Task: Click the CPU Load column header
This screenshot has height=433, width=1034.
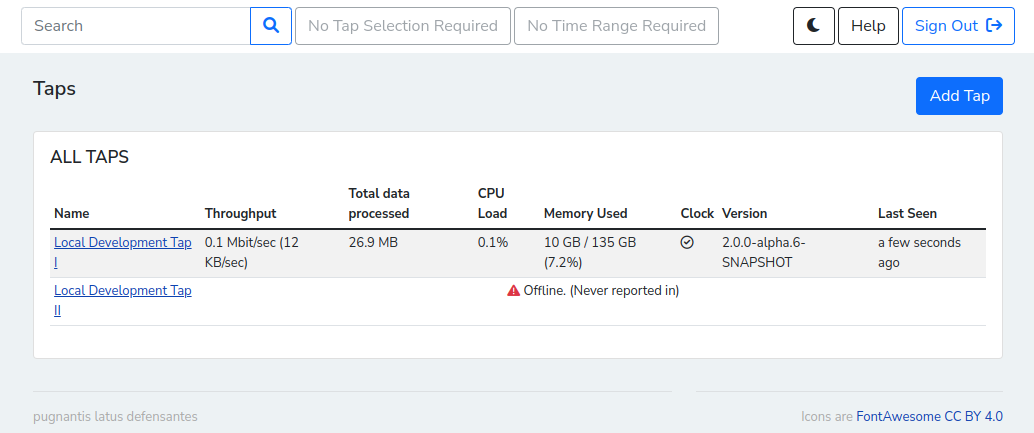Action: (x=492, y=203)
